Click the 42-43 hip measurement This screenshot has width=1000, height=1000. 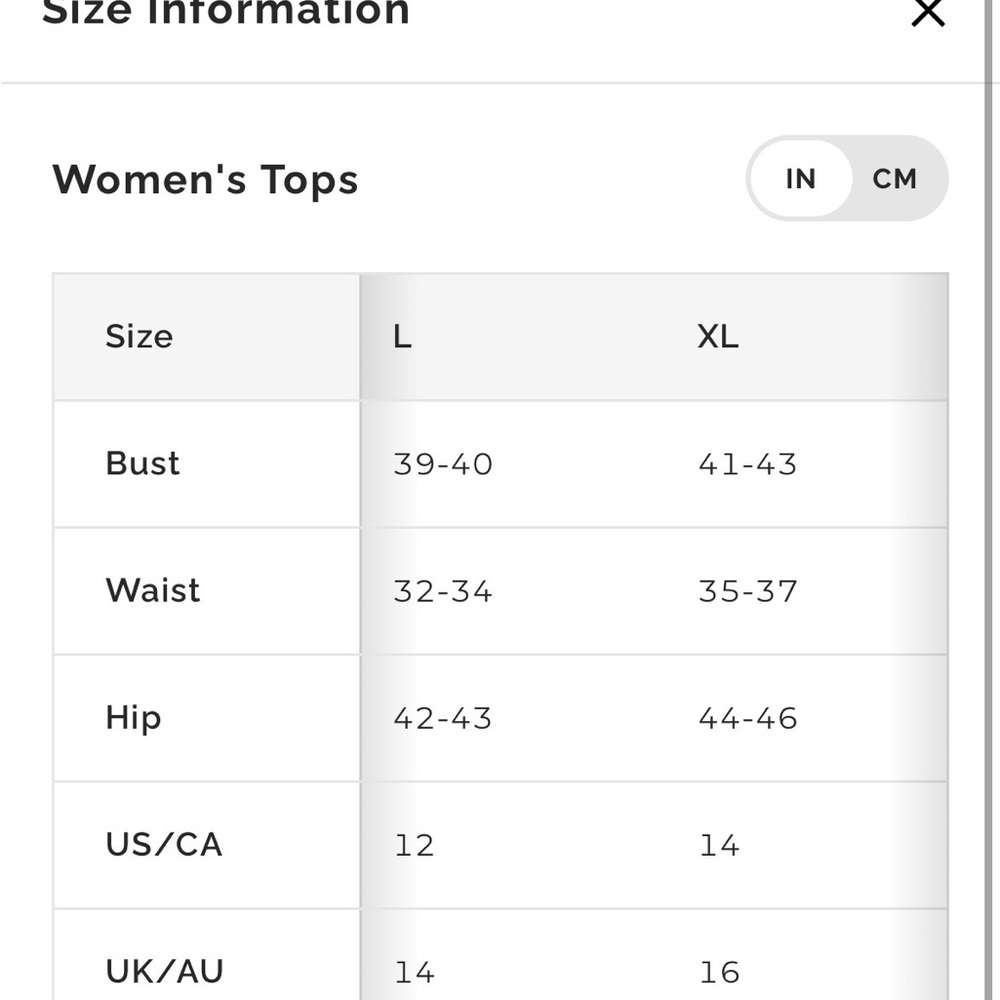coord(443,718)
